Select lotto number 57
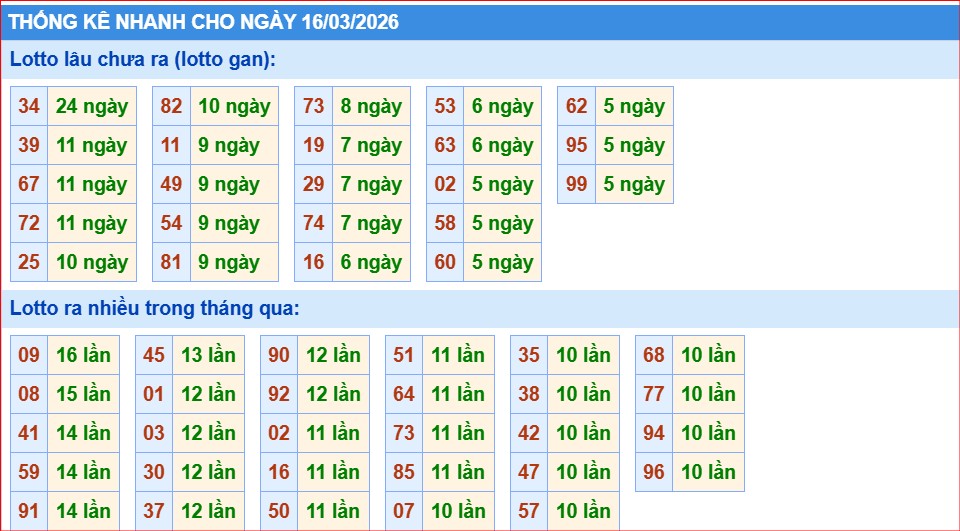Screen dimensions: 960x531 529,511
